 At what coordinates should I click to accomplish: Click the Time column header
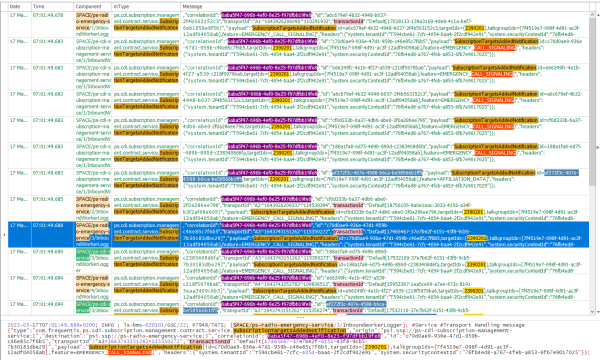click(52, 7)
